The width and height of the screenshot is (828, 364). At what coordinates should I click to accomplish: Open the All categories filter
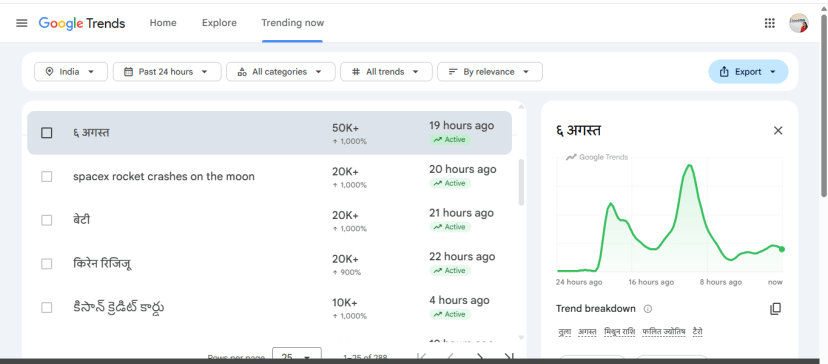[280, 72]
